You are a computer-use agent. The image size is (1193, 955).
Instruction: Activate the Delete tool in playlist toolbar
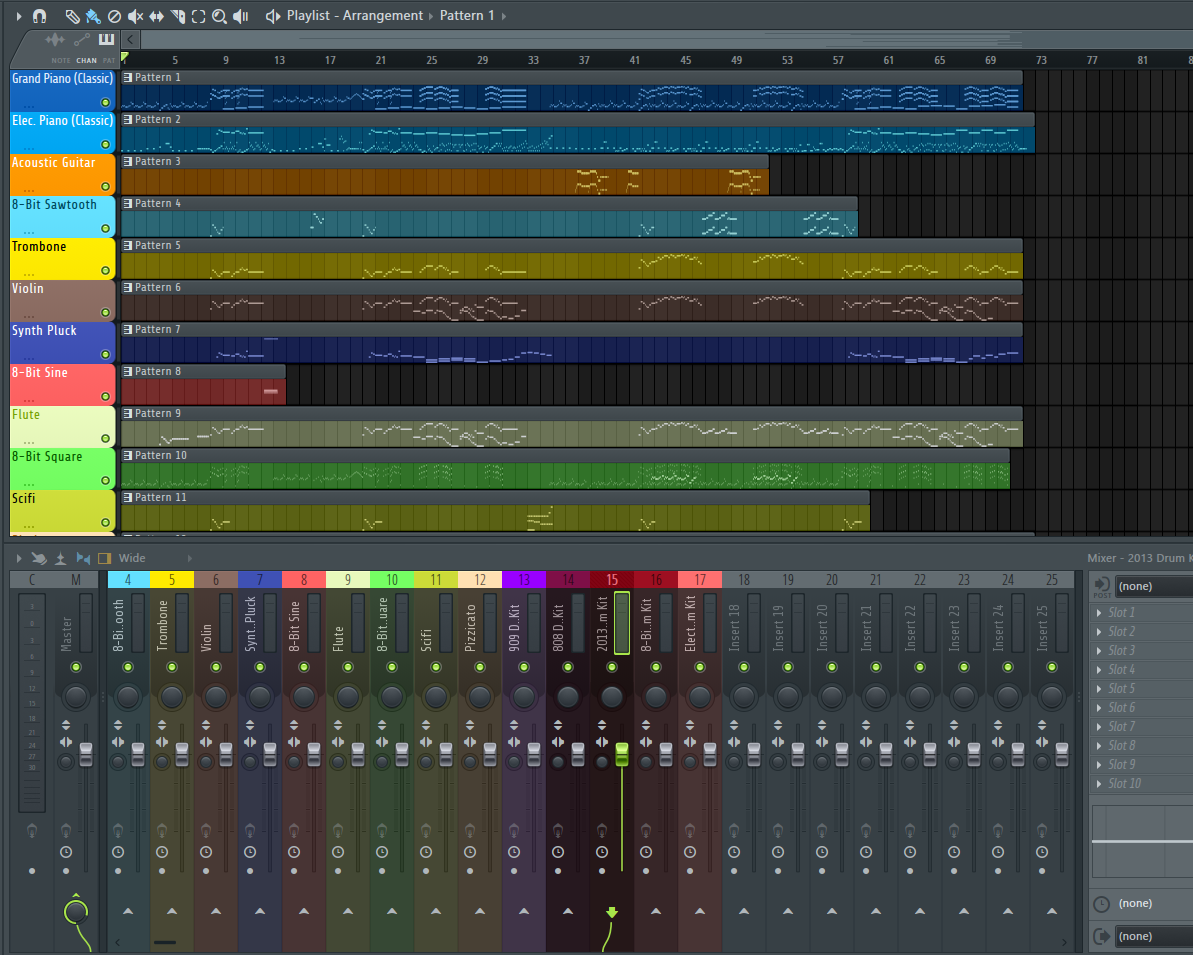pyautogui.click(x=113, y=16)
